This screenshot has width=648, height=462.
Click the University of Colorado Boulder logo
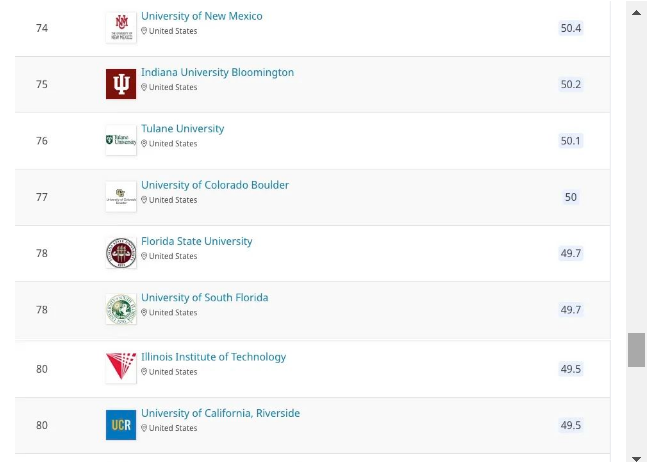point(121,197)
